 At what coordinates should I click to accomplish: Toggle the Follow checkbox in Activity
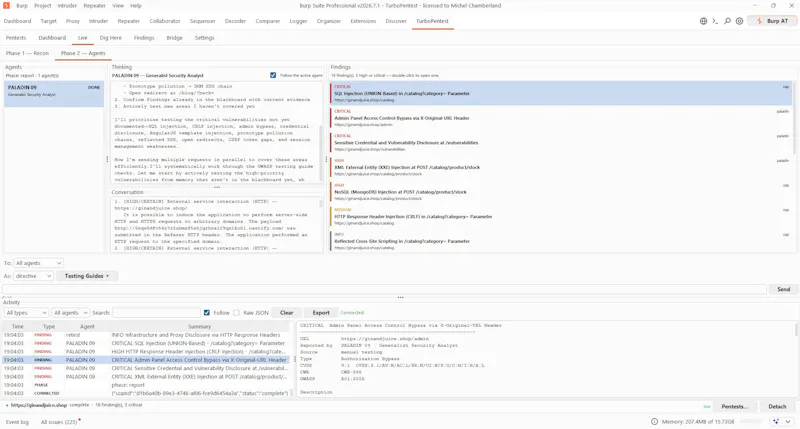pos(207,313)
